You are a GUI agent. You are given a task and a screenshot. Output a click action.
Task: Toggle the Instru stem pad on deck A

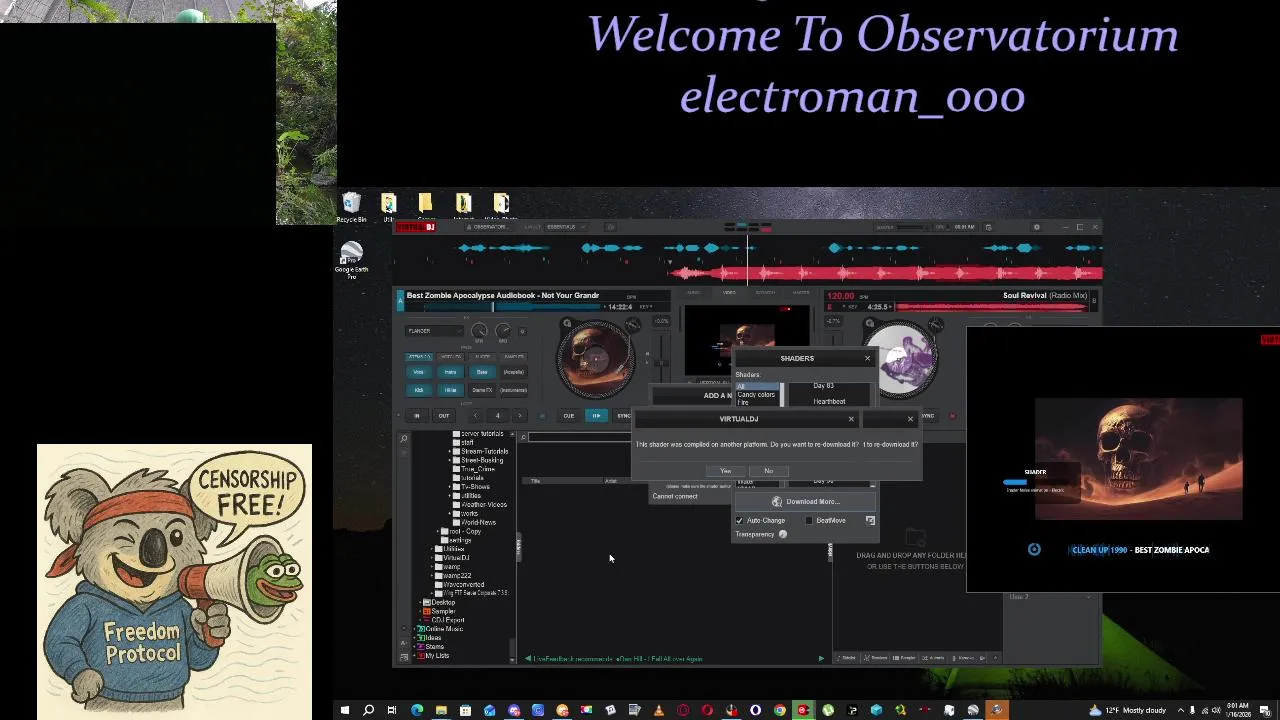tap(450, 372)
